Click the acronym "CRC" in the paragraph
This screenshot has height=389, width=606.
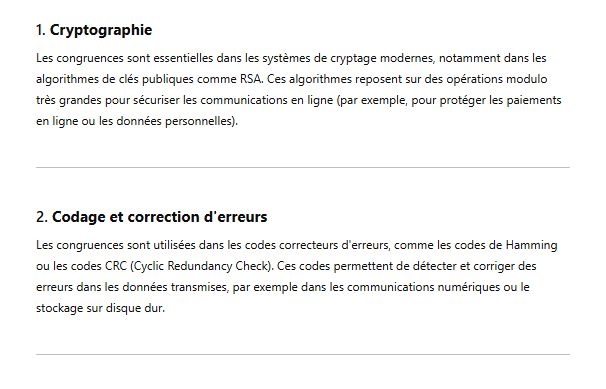[x=116, y=267]
